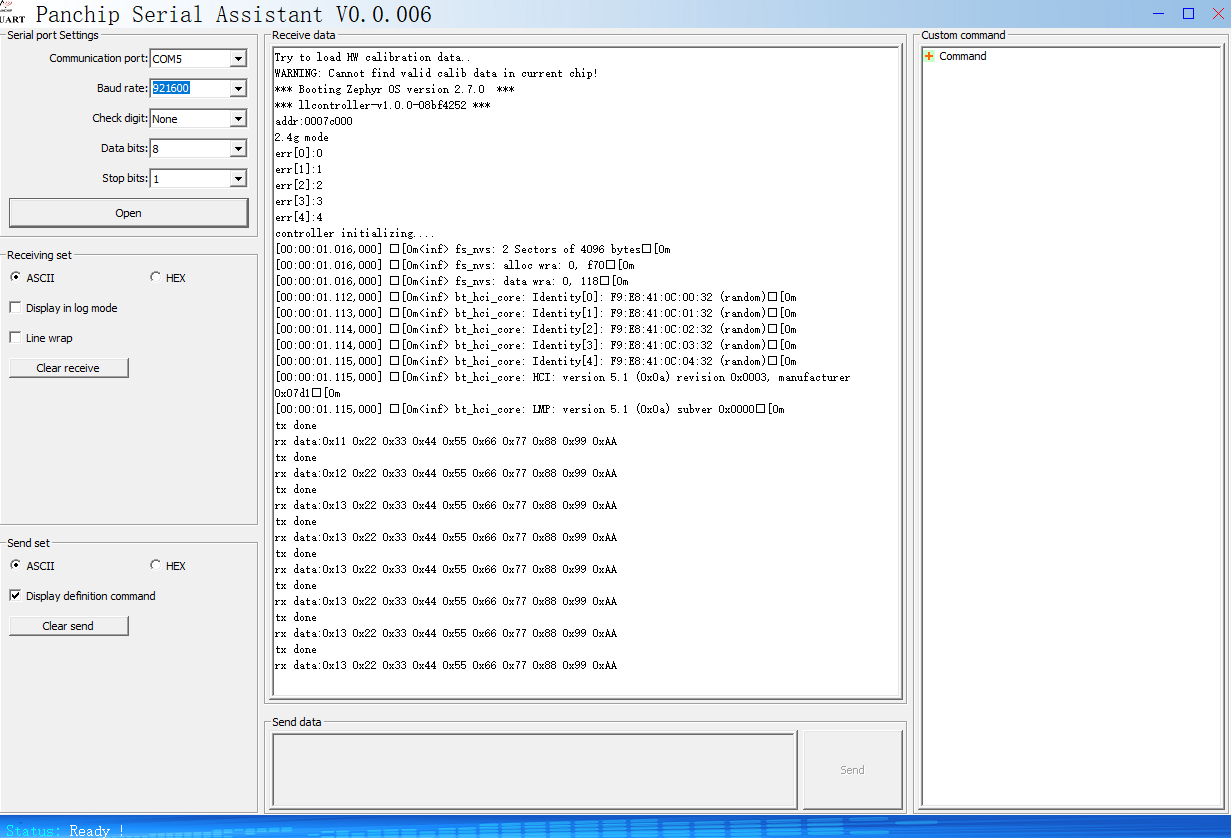Click the 'Try to load HW calibration data' line
Screen dimensions: 1231x838
click(373, 57)
